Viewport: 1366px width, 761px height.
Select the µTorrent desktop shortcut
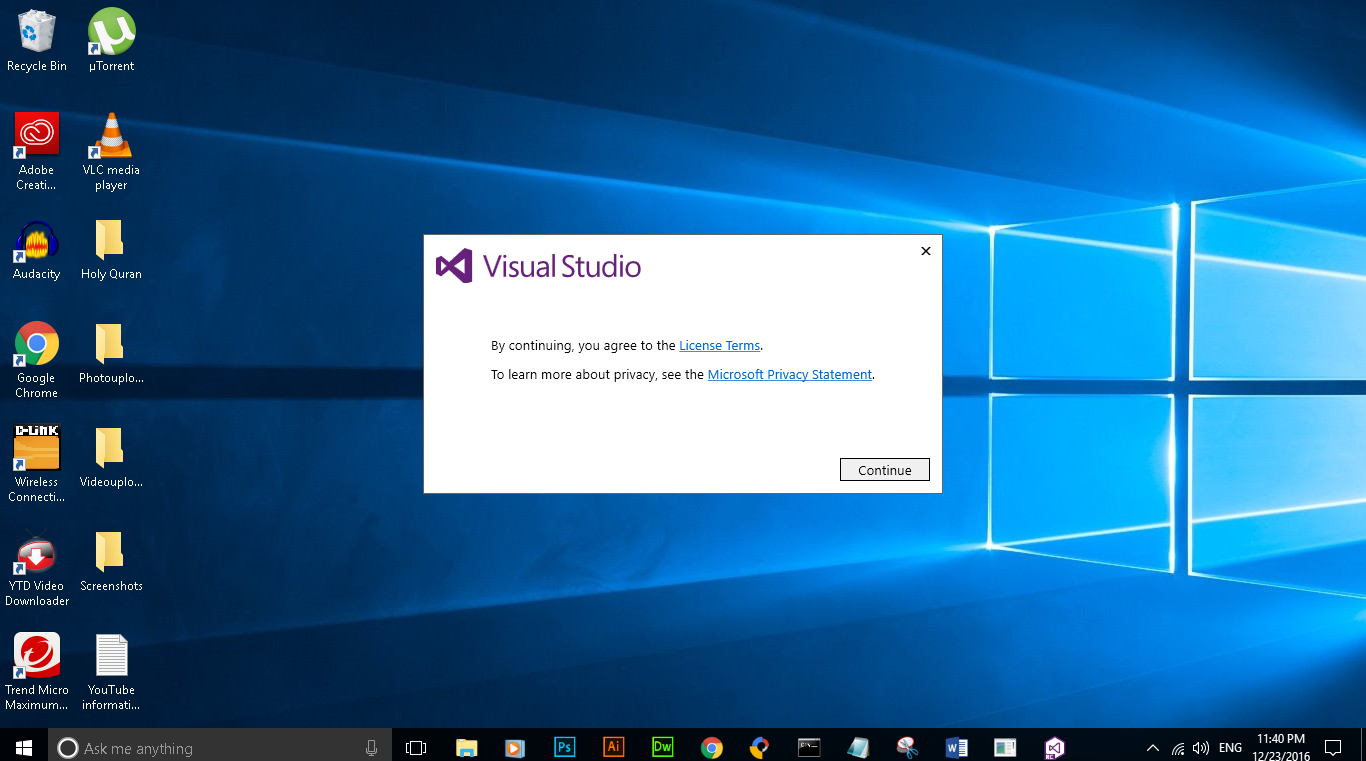(111, 41)
